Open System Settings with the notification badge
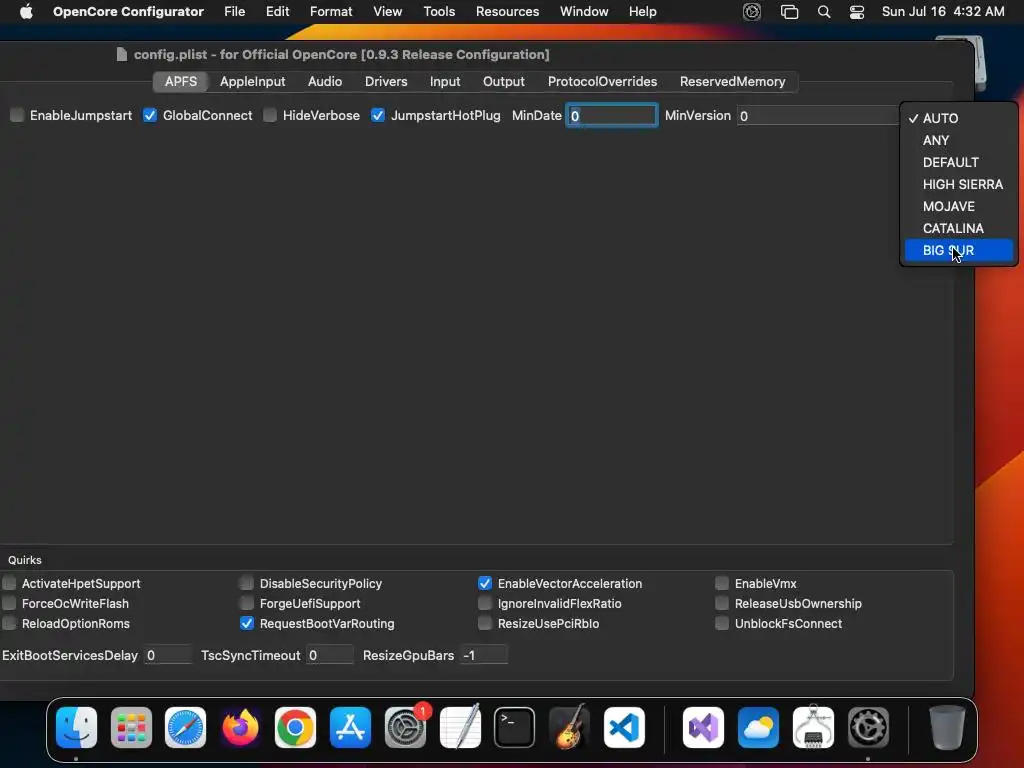This screenshot has height=768, width=1024. point(406,727)
